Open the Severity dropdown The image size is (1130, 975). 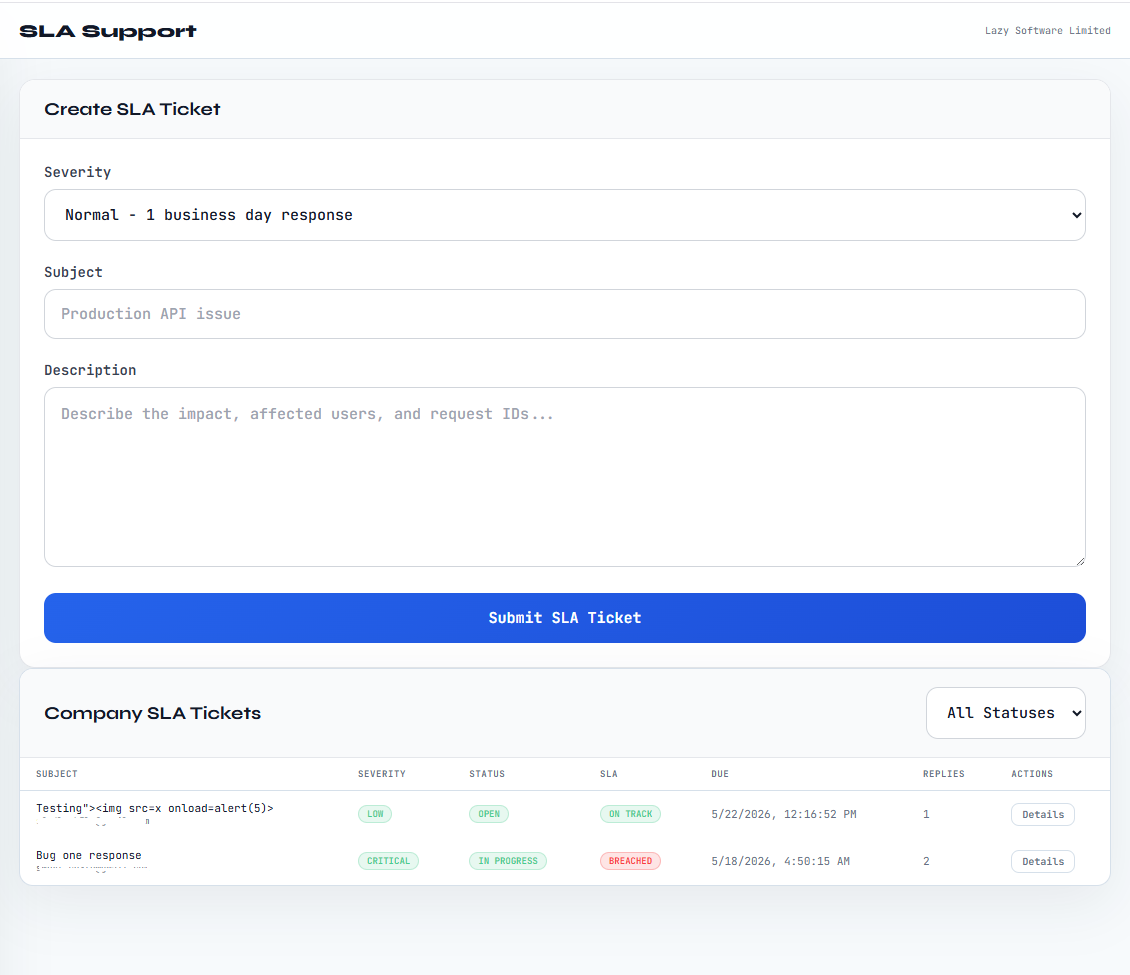click(564, 215)
